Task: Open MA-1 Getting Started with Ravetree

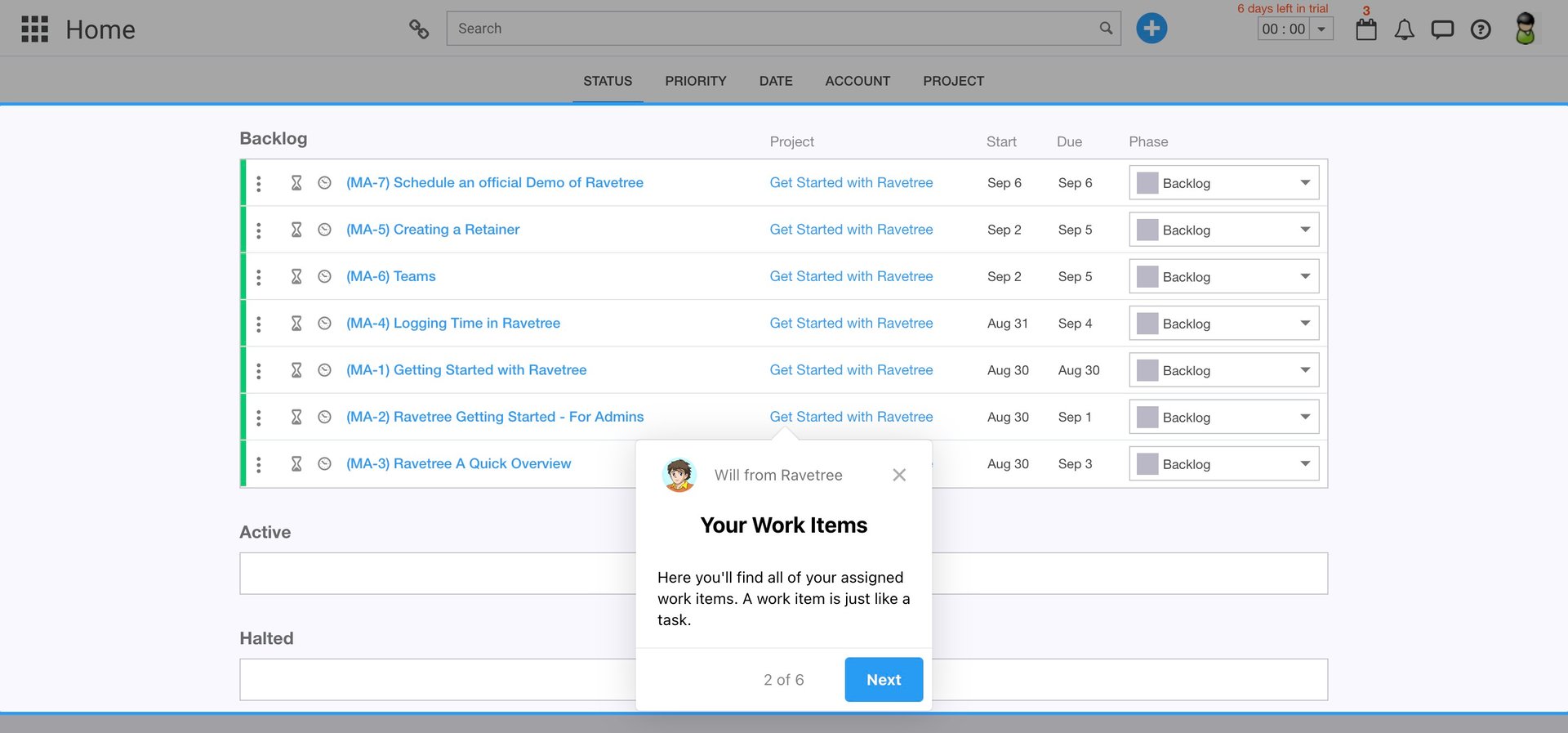Action: [466, 370]
